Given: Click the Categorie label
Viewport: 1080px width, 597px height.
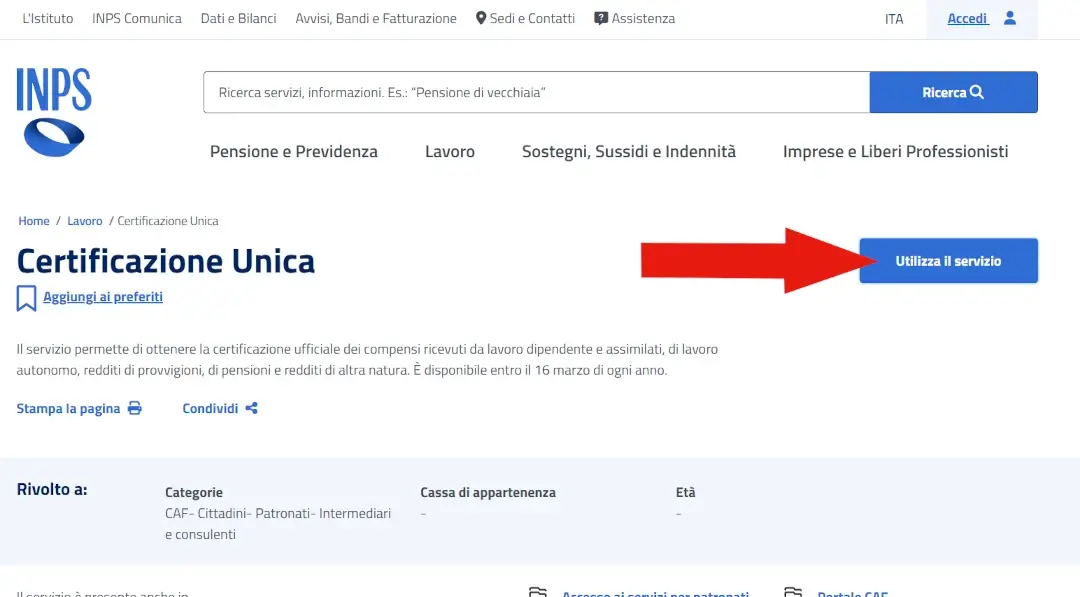Looking at the screenshot, I should pyautogui.click(x=194, y=492).
